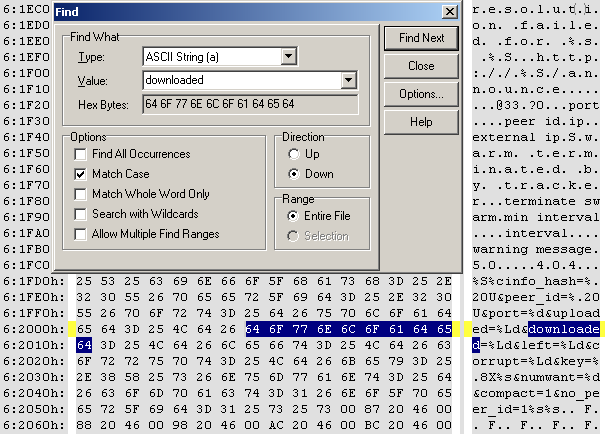Enable Find All Occurrences checkbox
This screenshot has width=605, height=434.
pyautogui.click(x=81, y=154)
